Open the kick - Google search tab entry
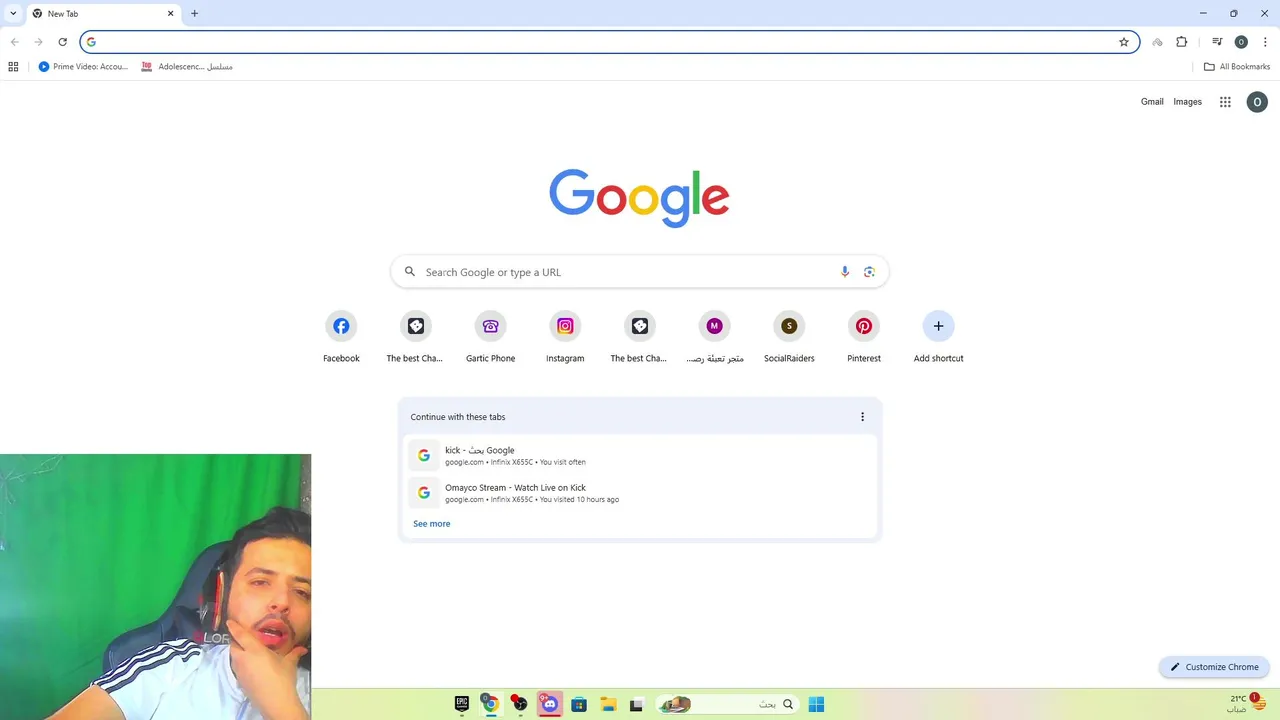Viewport: 1280px width, 720px height. (640, 455)
